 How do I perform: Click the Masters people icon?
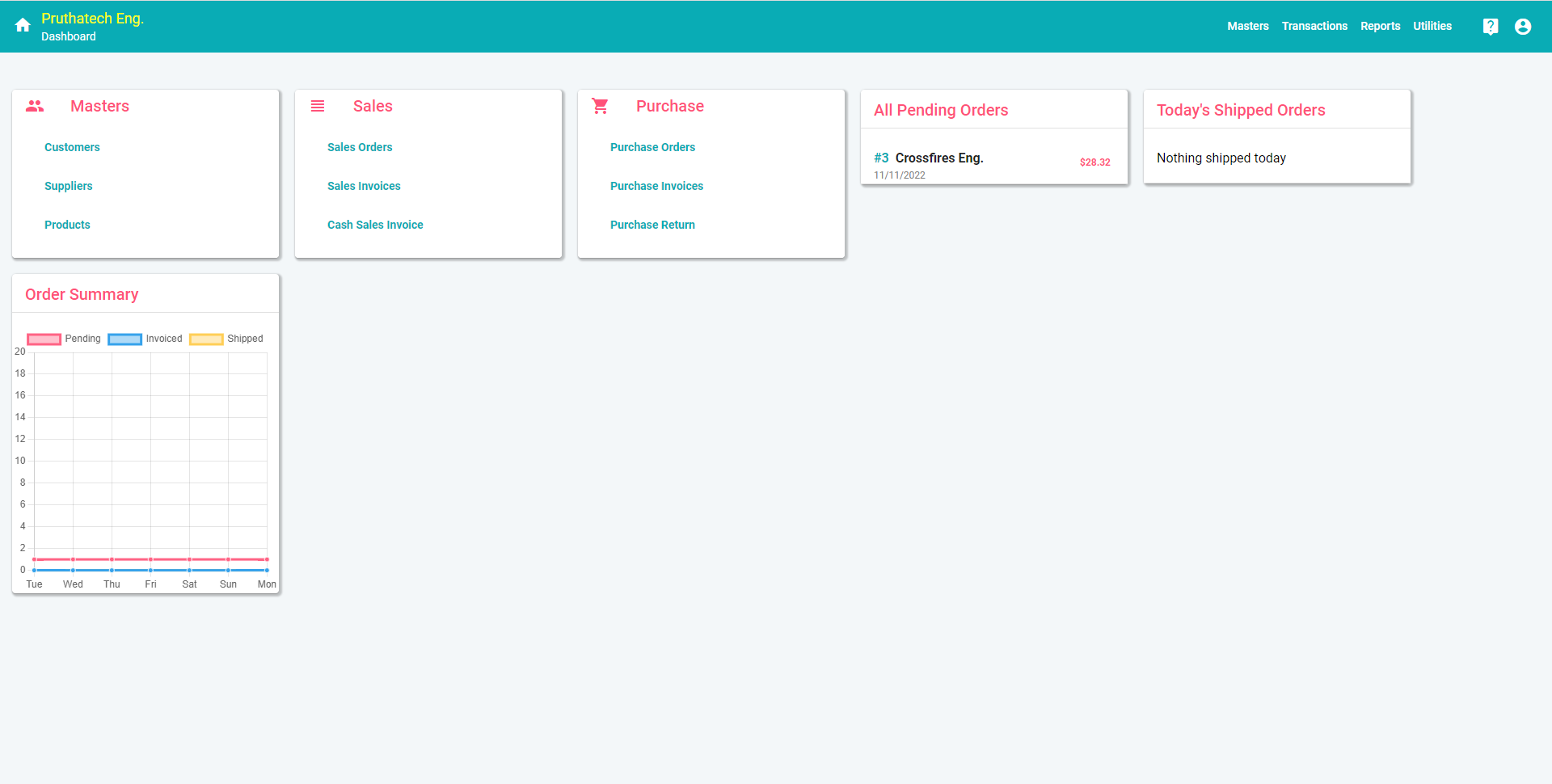[35, 106]
